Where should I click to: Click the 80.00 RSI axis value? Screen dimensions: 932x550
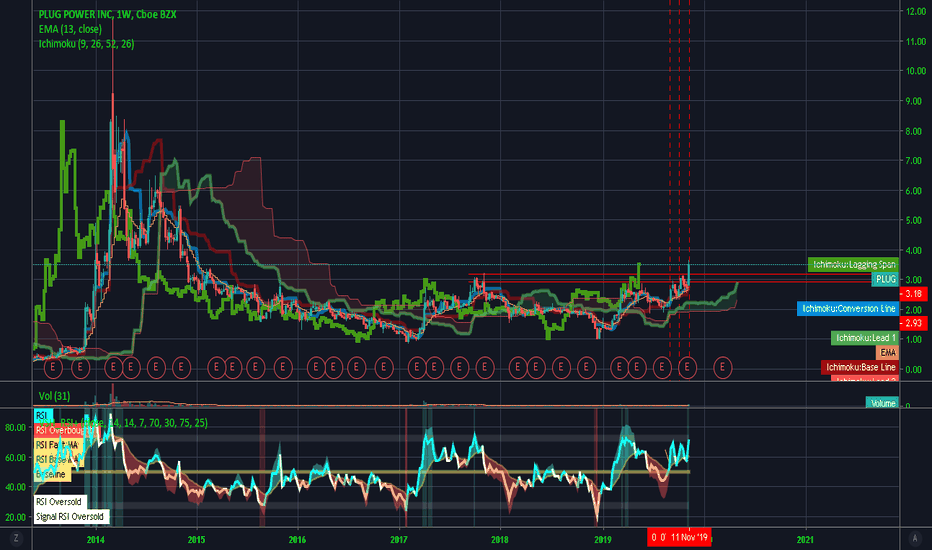click(x=15, y=428)
